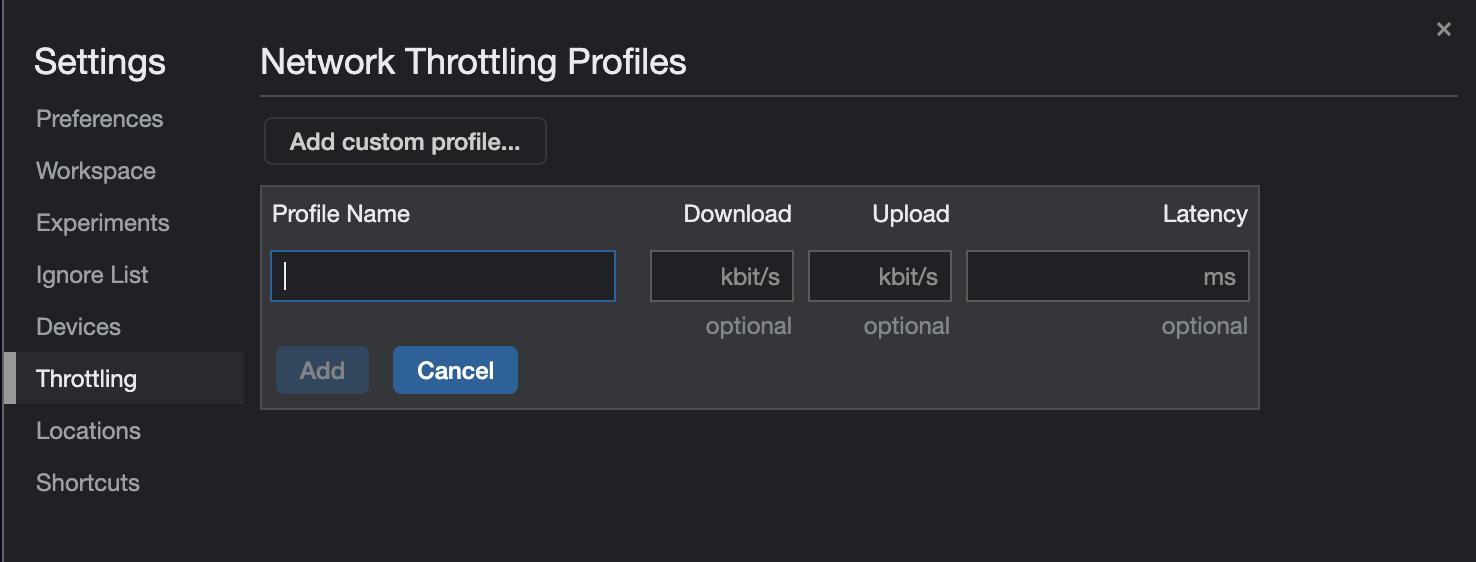Select the Devices settings tab
The image size is (1476, 562).
pyautogui.click(x=78, y=327)
